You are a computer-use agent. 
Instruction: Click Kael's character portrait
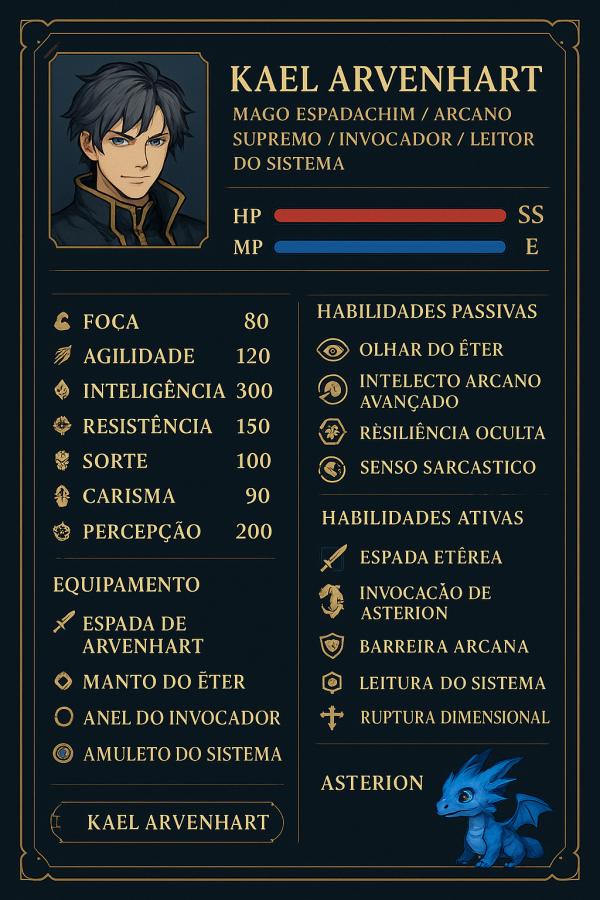pyautogui.click(x=128, y=150)
